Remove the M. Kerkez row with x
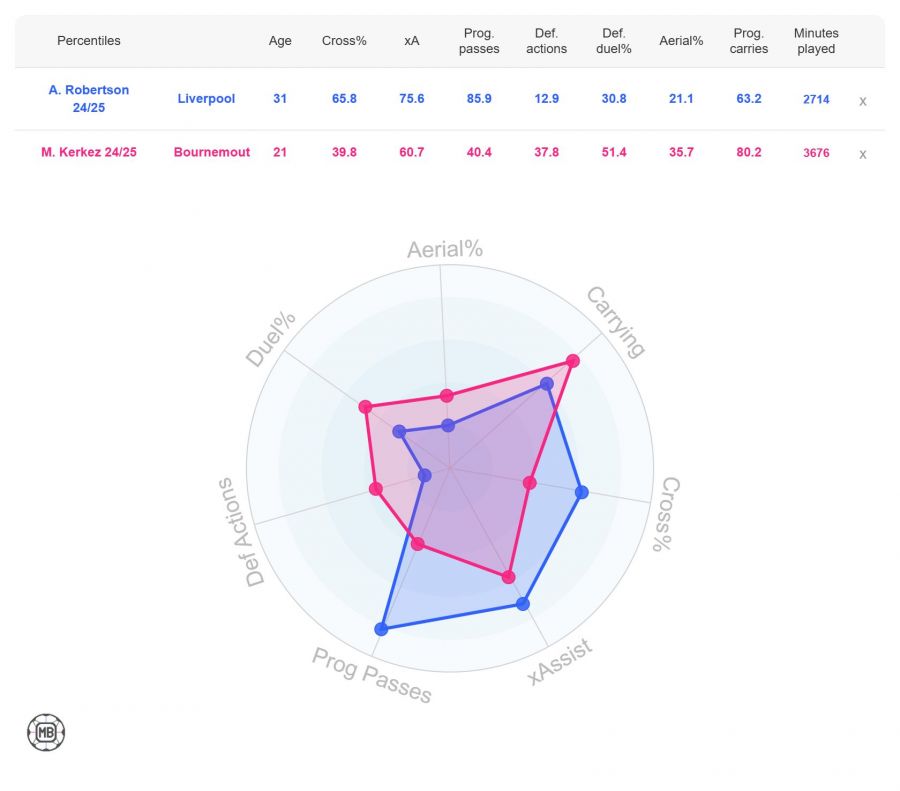900x791 pixels. [x=862, y=153]
